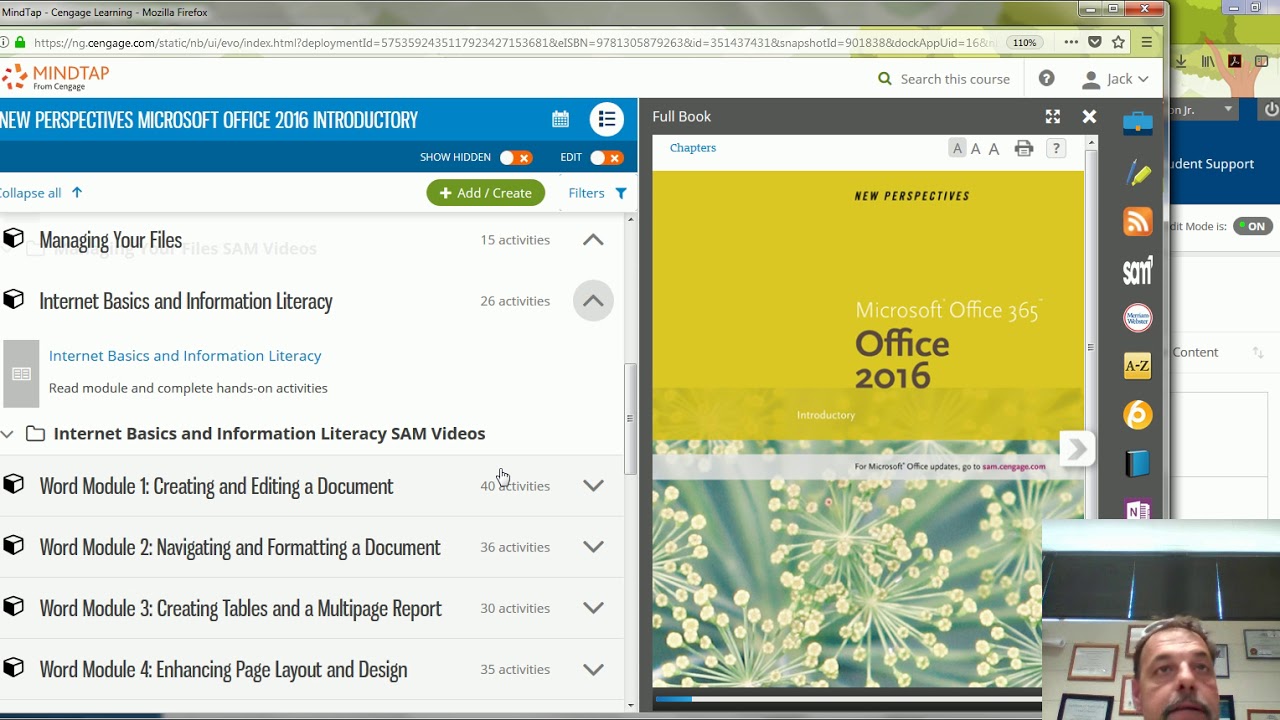Go to next page of the book
Image resolution: width=1280 pixels, height=720 pixels.
point(1076,449)
